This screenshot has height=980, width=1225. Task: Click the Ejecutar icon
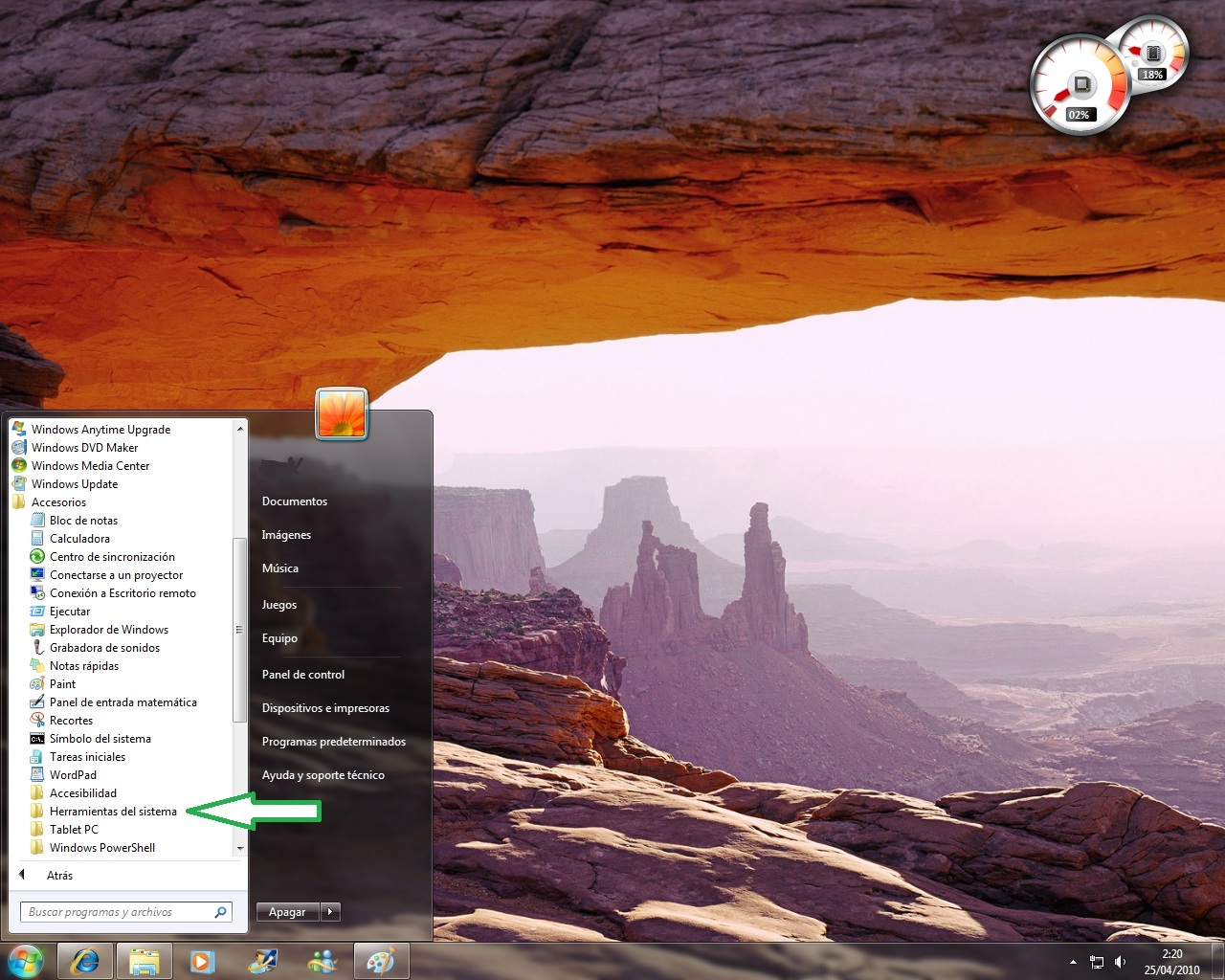click(x=37, y=612)
